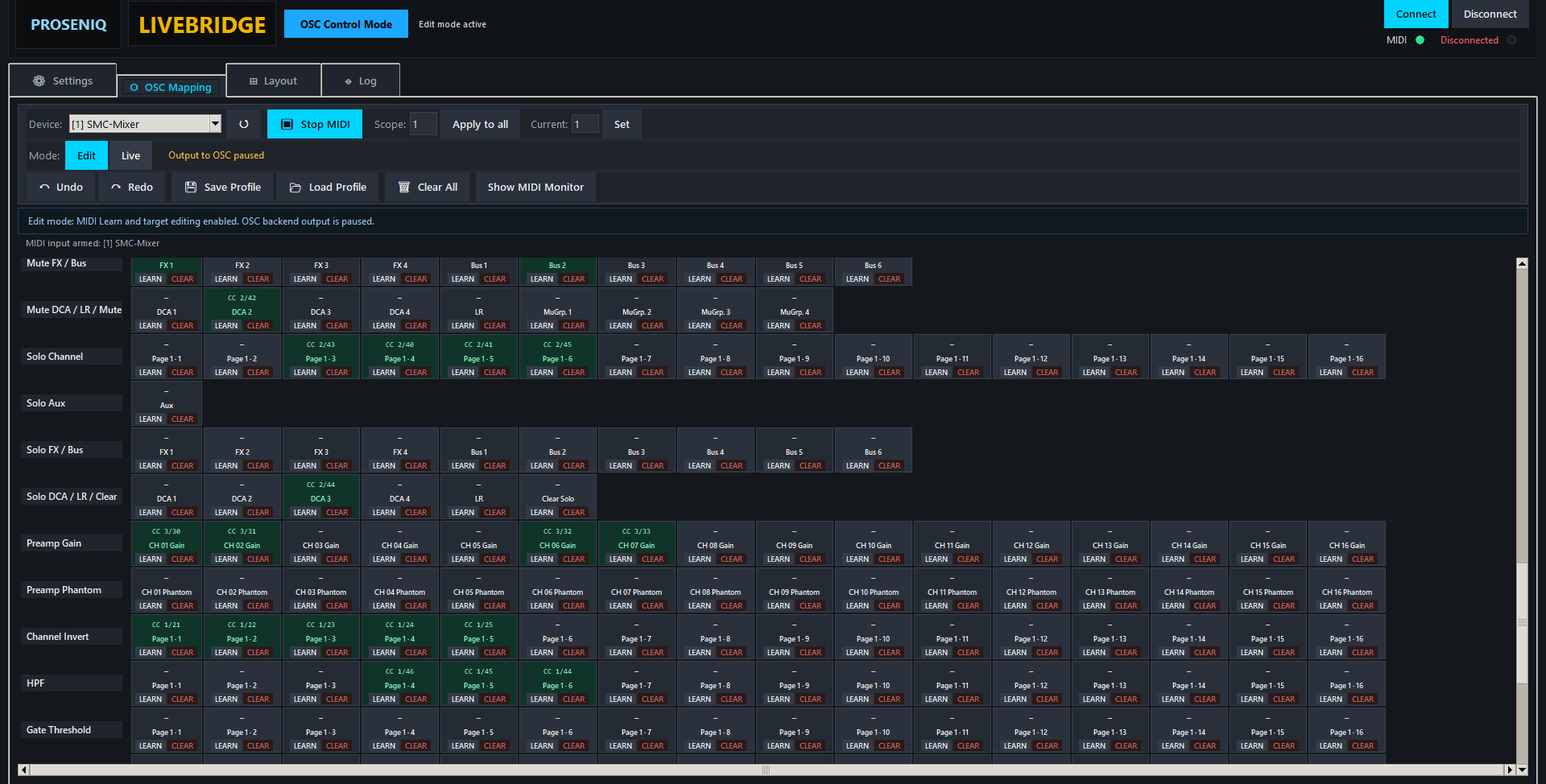Click LEARN for Solo DCA 3

[x=305, y=513]
